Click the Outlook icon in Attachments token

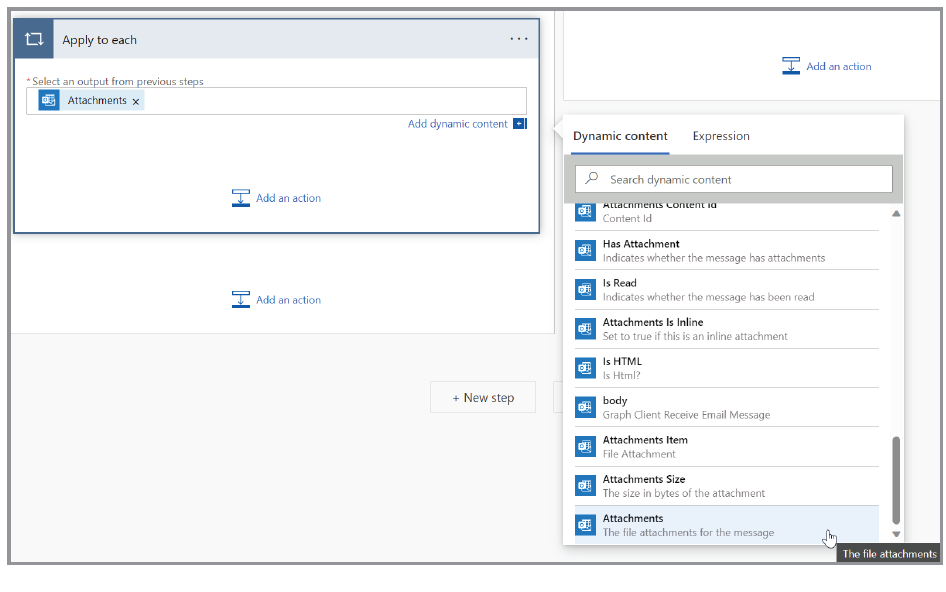tap(49, 100)
